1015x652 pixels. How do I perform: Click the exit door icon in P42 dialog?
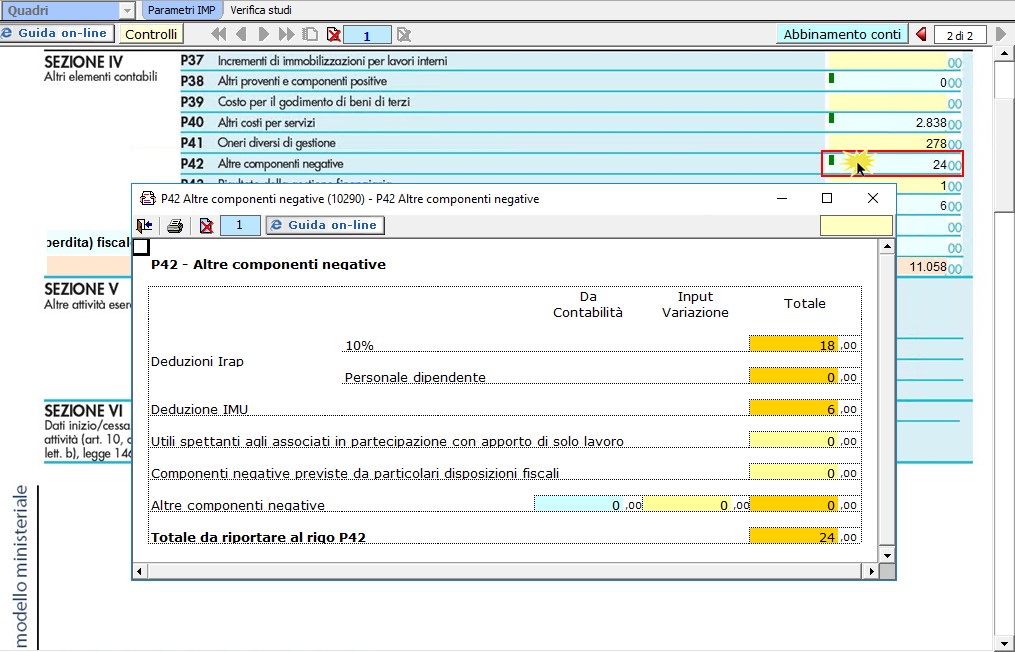144,226
